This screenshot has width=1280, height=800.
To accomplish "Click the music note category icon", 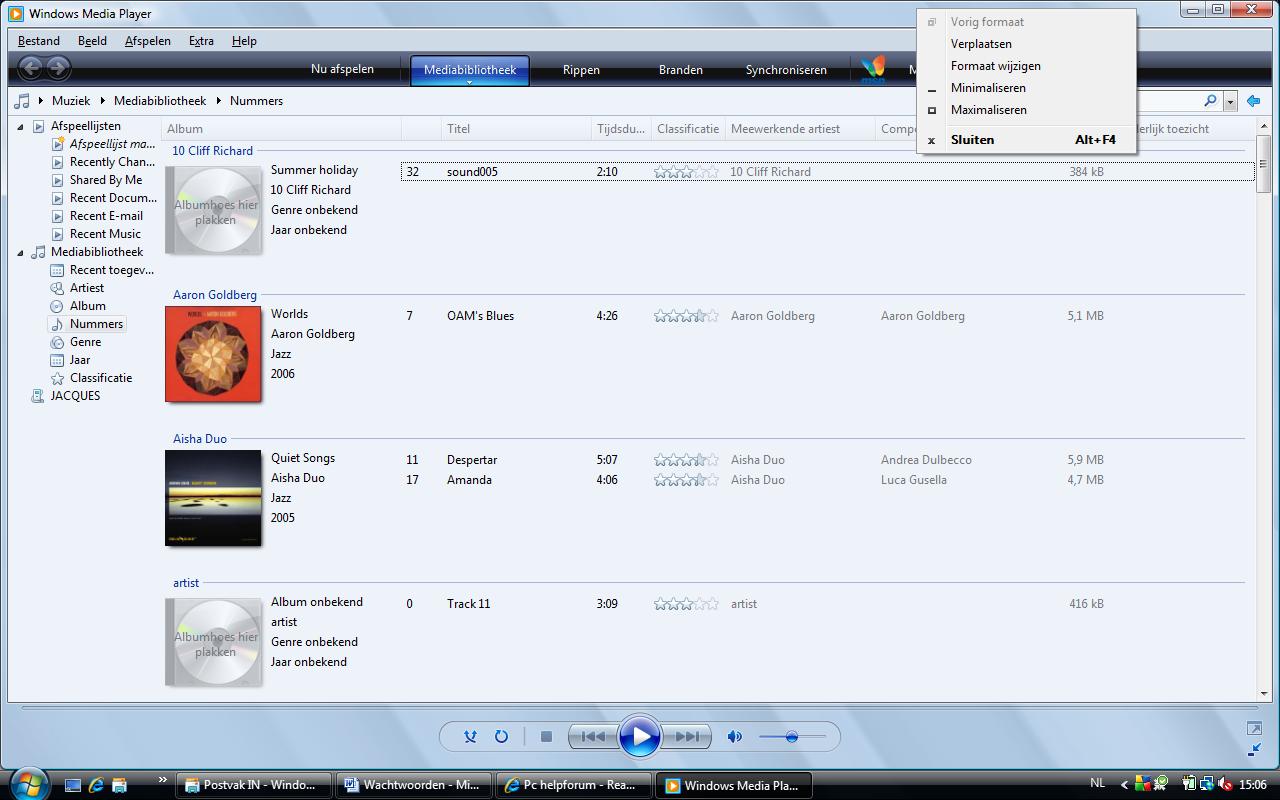I will point(22,101).
